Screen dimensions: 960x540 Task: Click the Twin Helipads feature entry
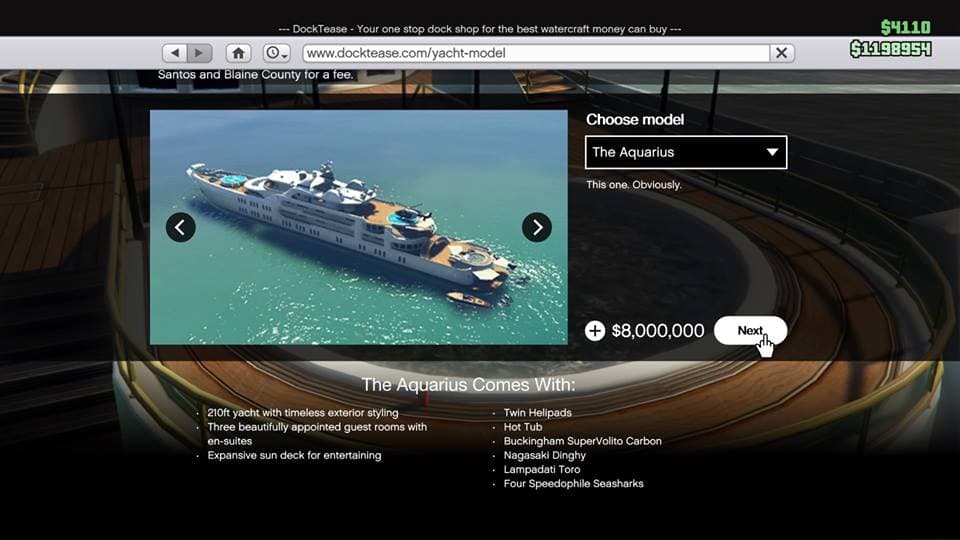click(x=538, y=413)
